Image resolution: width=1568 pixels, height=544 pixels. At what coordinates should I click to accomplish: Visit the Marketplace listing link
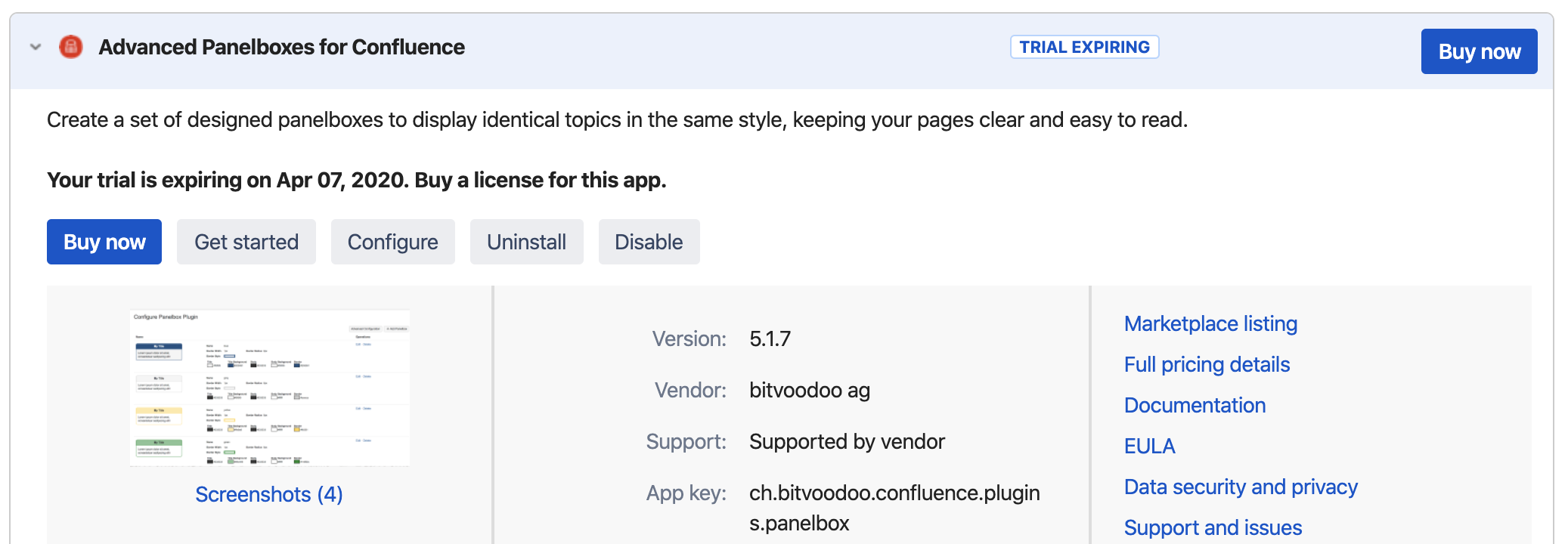tap(1210, 323)
